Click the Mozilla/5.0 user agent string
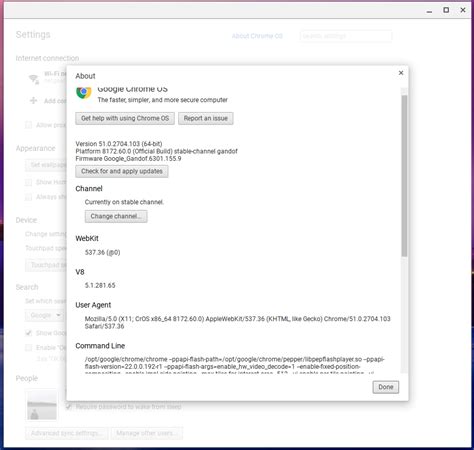Viewport: 474px width, 450px height. 237,322
